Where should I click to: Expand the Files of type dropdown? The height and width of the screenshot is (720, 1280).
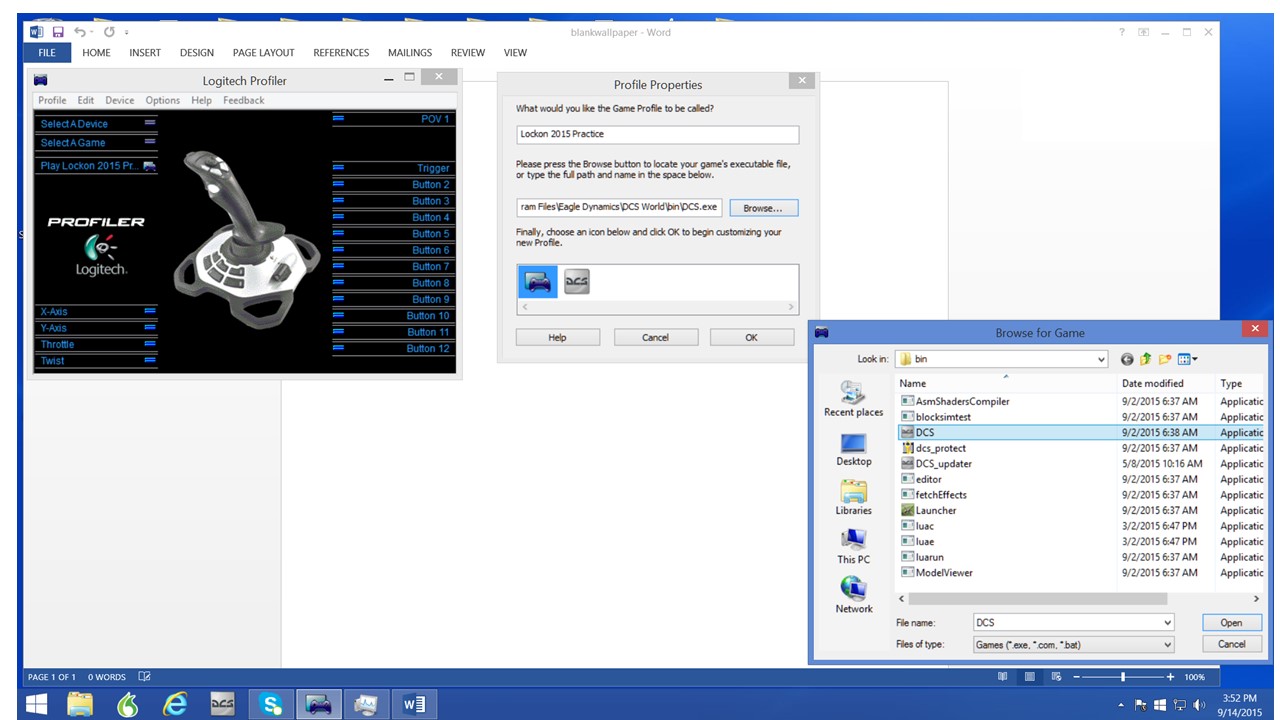click(x=1167, y=645)
